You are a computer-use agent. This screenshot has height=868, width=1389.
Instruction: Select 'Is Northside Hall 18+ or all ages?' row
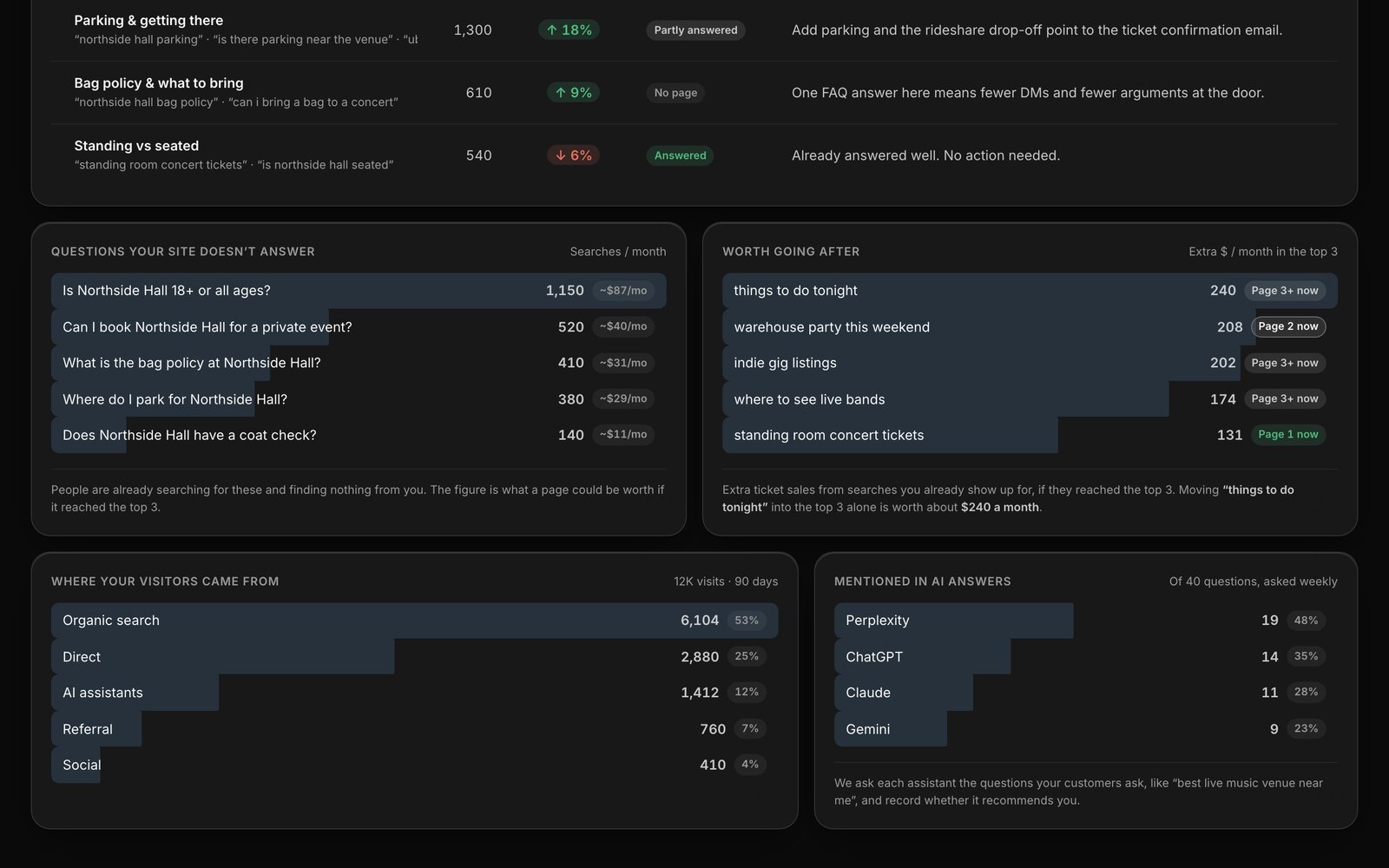(x=359, y=291)
